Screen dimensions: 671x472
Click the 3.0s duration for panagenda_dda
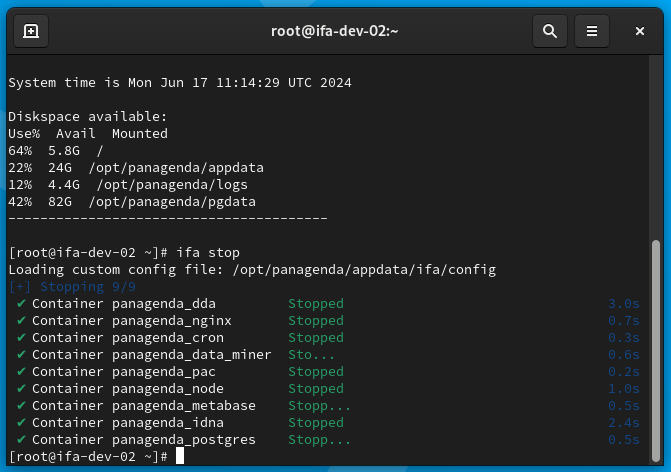[623, 303]
